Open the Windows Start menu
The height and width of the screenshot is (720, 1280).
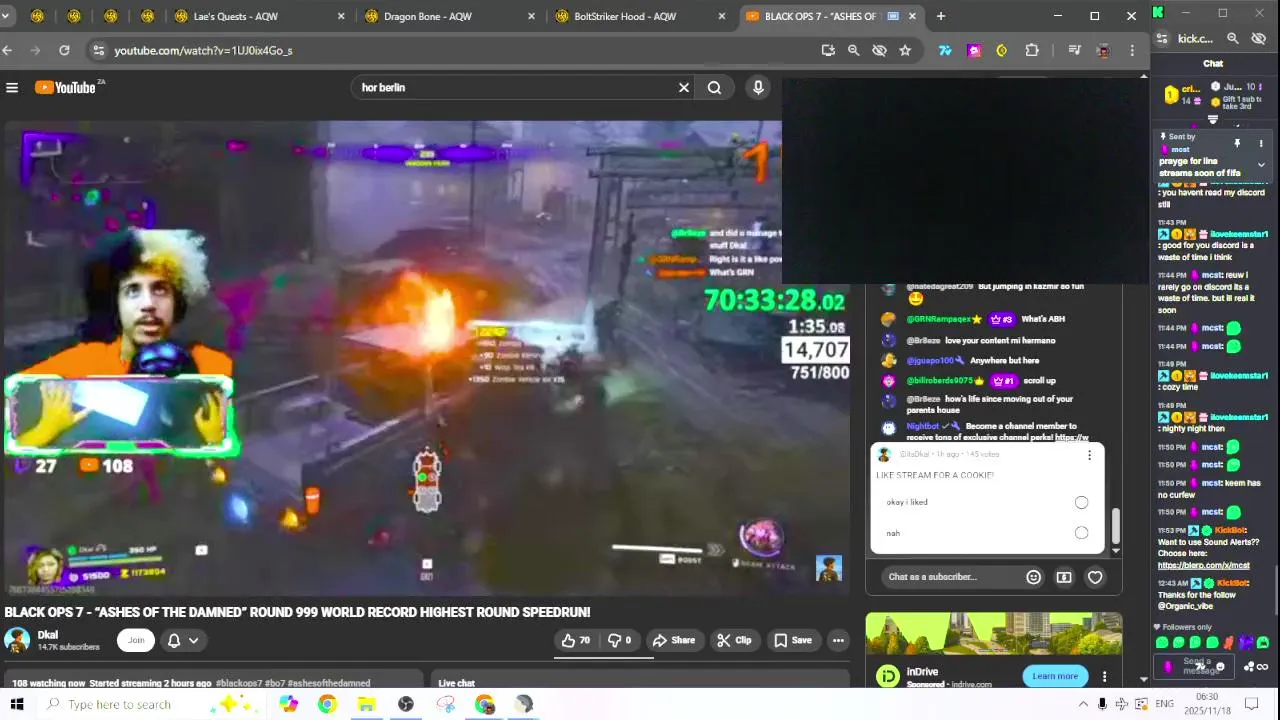16,704
